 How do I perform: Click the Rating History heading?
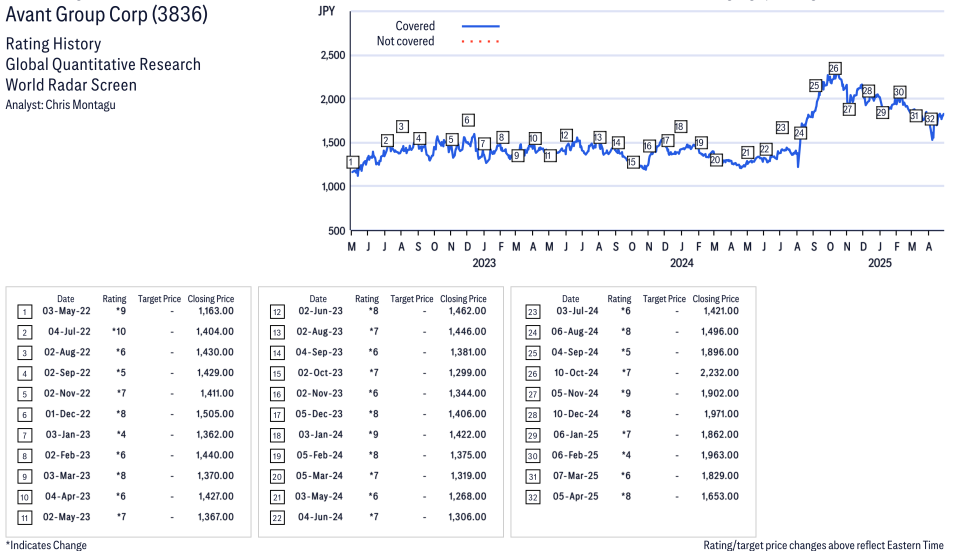tap(53, 44)
